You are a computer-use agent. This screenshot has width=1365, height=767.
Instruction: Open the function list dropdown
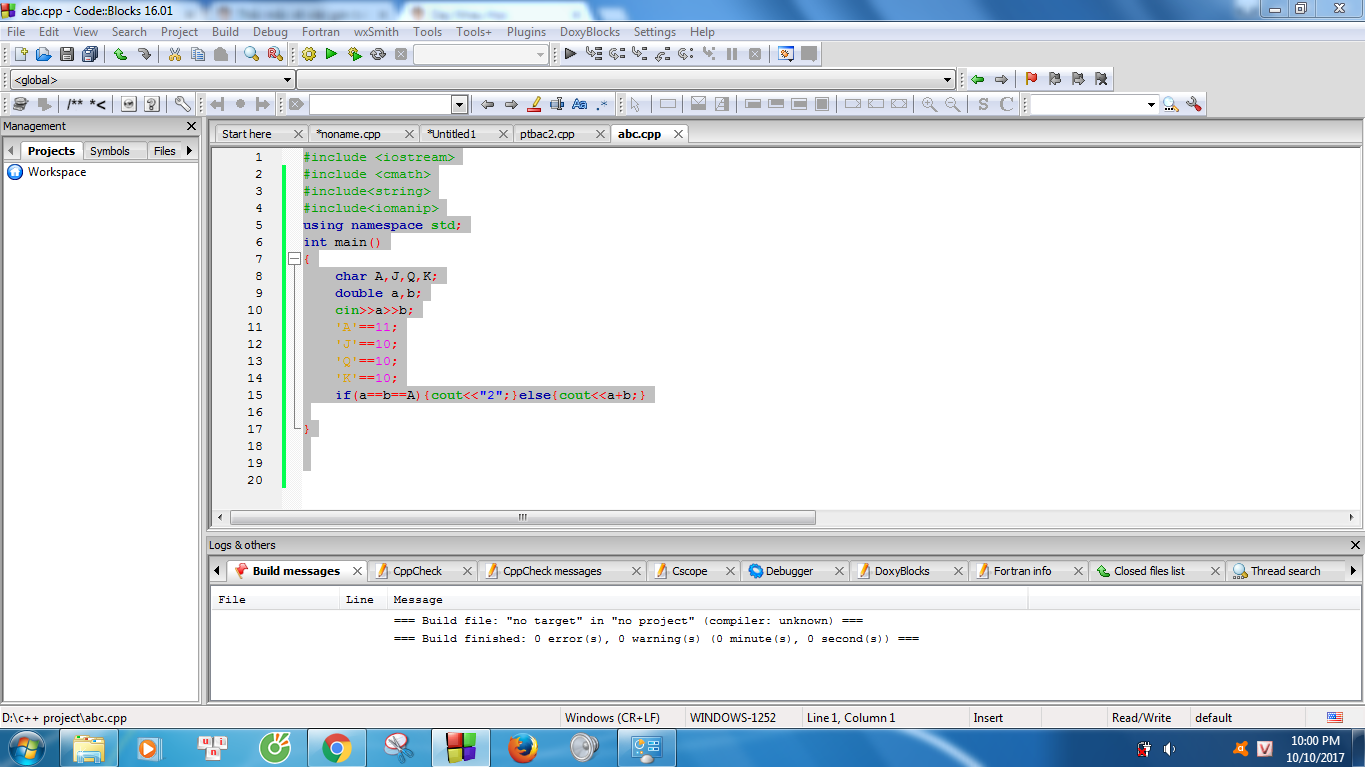tap(948, 80)
